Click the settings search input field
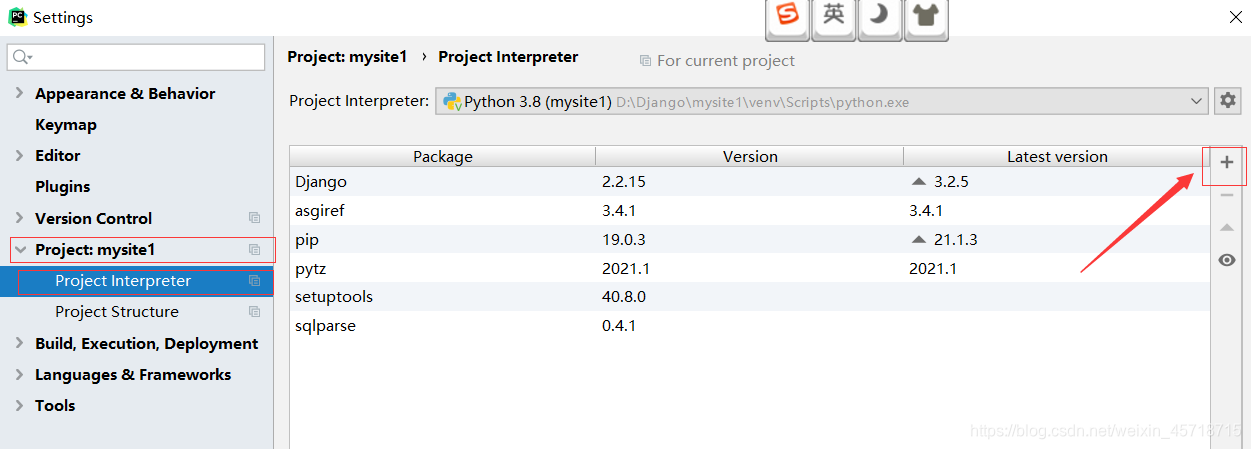This screenshot has height=449, width=1251. pyautogui.click(x=140, y=57)
